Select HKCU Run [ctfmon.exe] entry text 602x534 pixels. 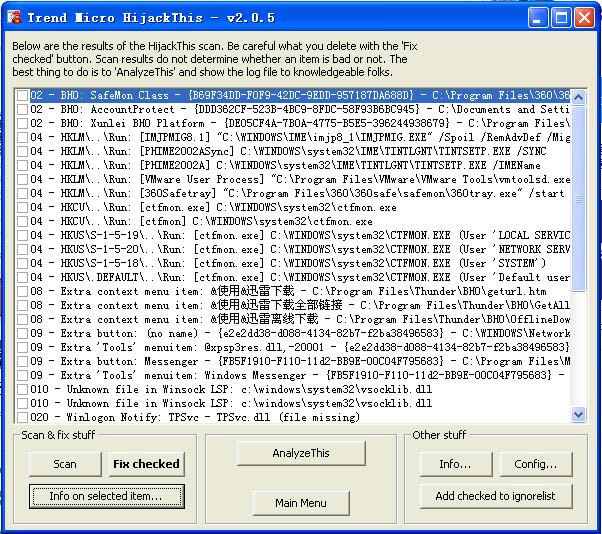[213, 207]
